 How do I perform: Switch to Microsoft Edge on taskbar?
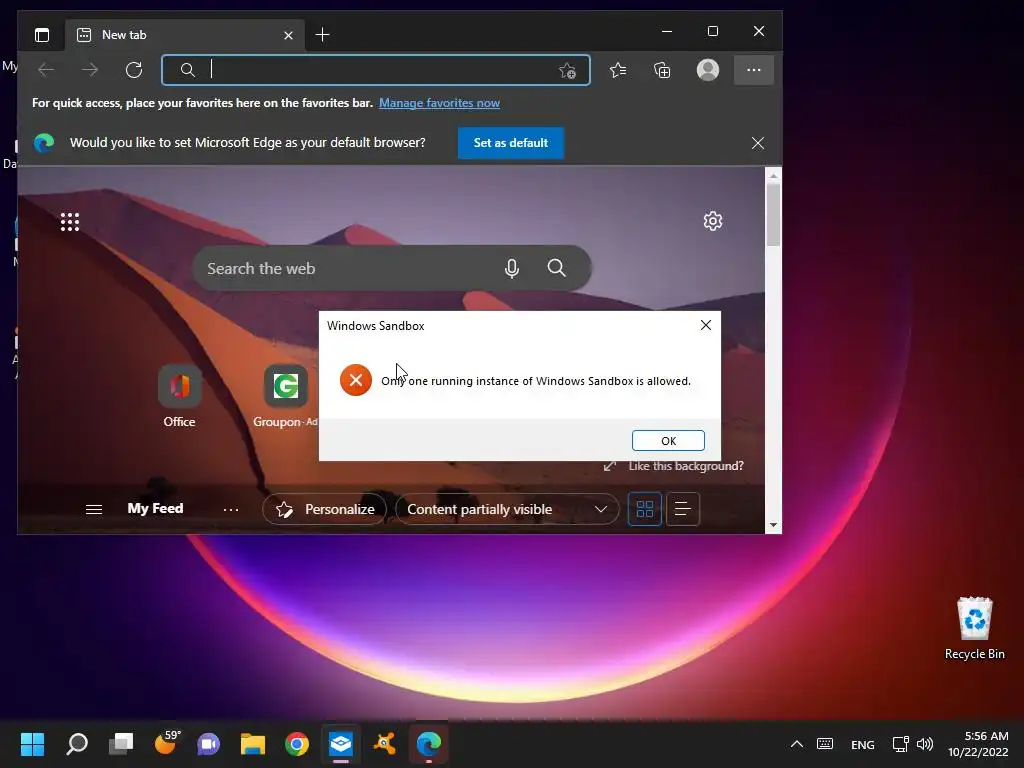(x=429, y=744)
